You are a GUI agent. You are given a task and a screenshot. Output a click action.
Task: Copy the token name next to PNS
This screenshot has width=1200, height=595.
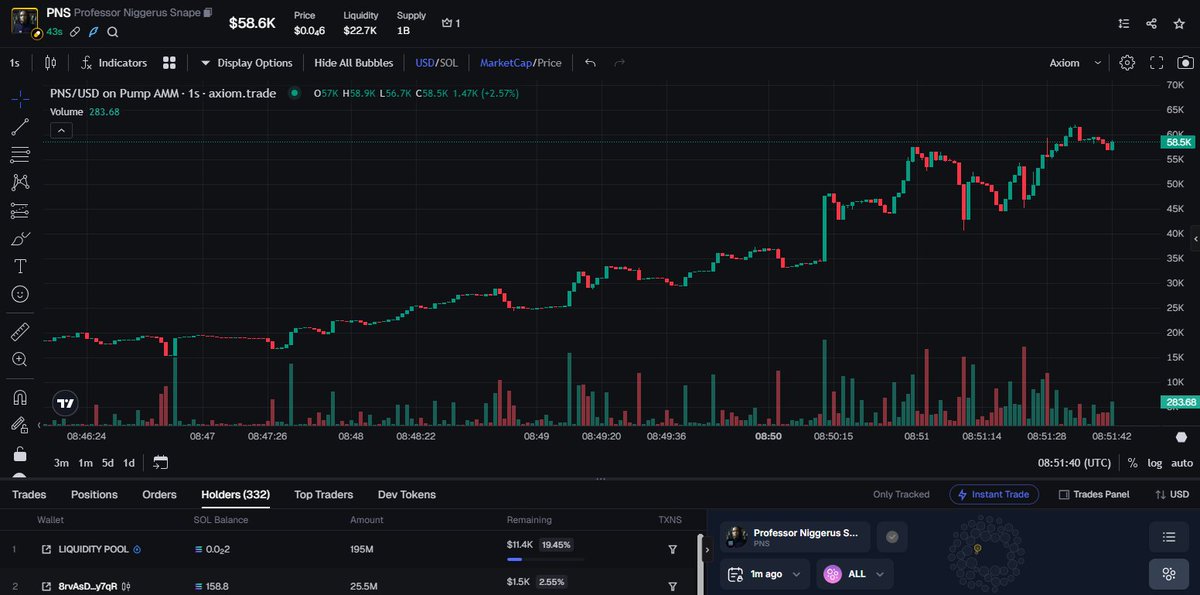(x=208, y=13)
